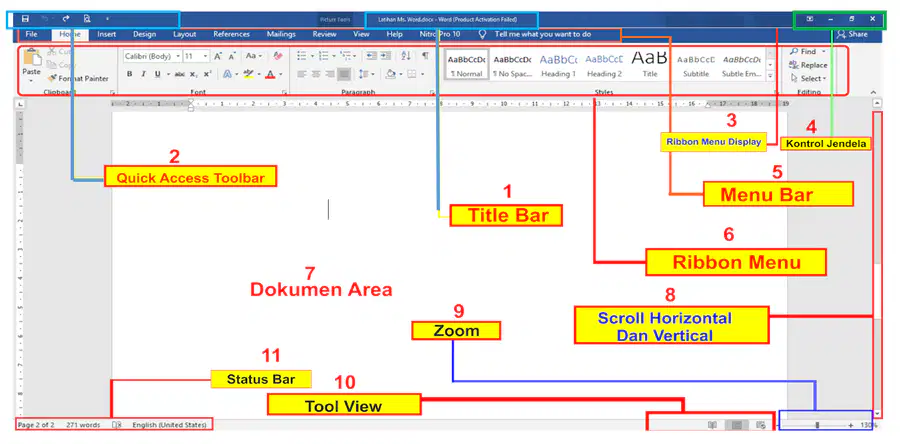The width and height of the screenshot is (900, 444).
Task: Open the font size 11 dropdown
Action: (205, 56)
